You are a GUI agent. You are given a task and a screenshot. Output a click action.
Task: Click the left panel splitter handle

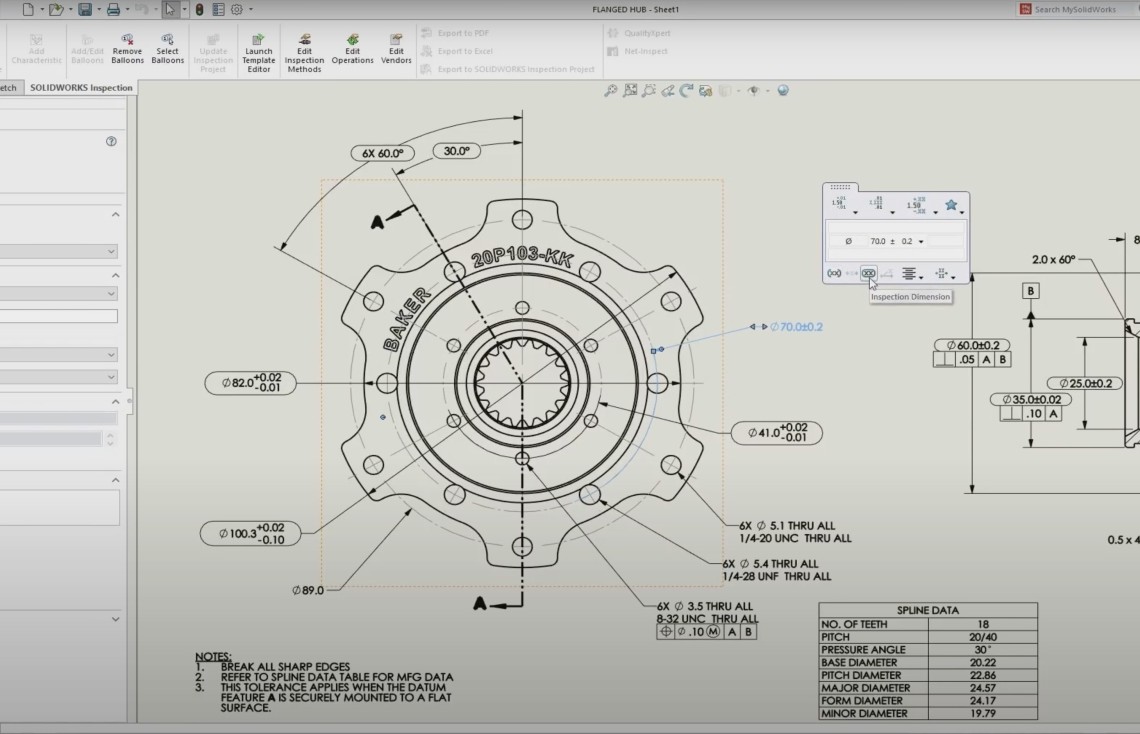coord(129,400)
